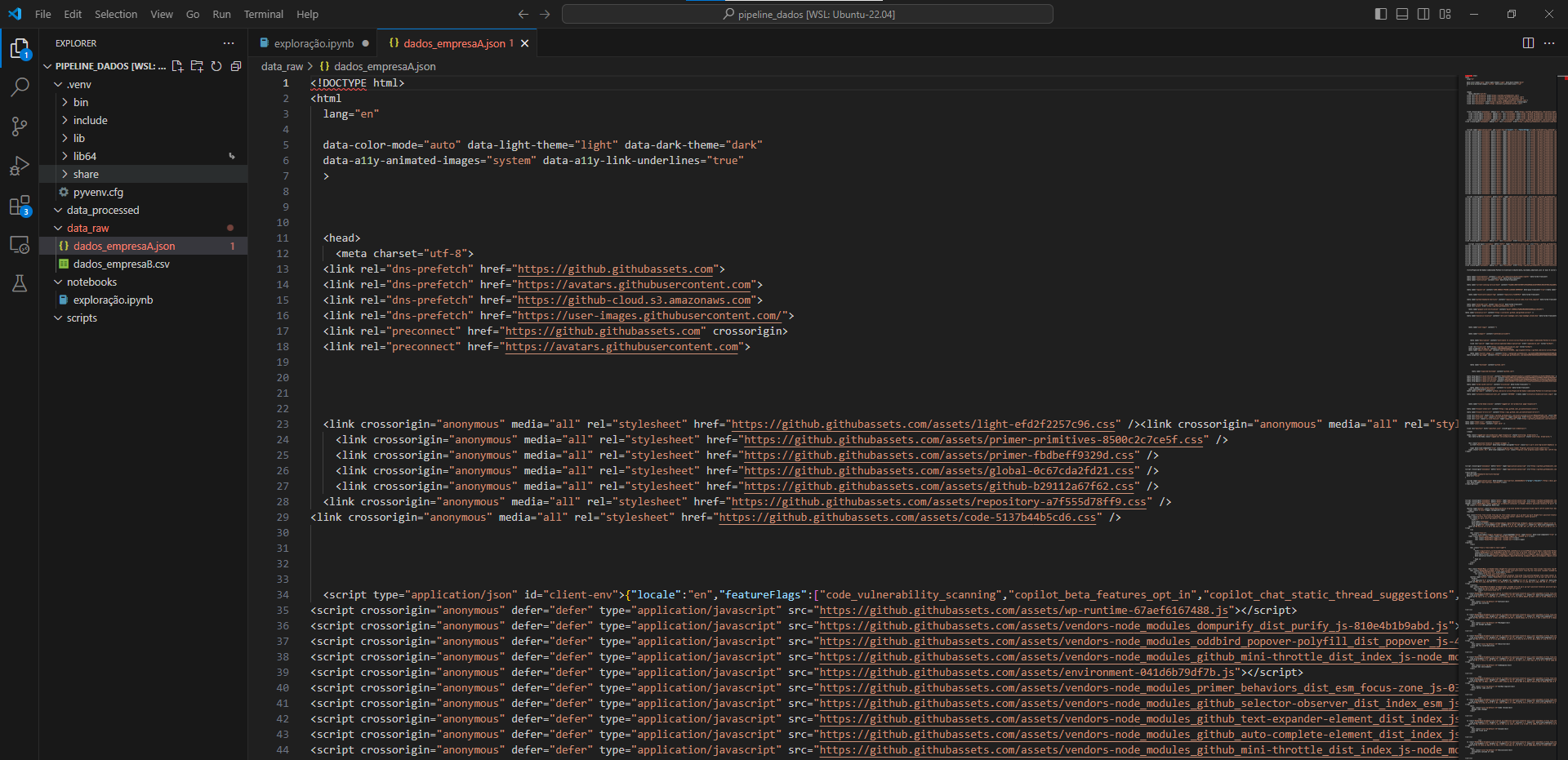Screen dimensions: 1568x760
Task: Open the Explorer view in activity bar
Action: (20, 49)
